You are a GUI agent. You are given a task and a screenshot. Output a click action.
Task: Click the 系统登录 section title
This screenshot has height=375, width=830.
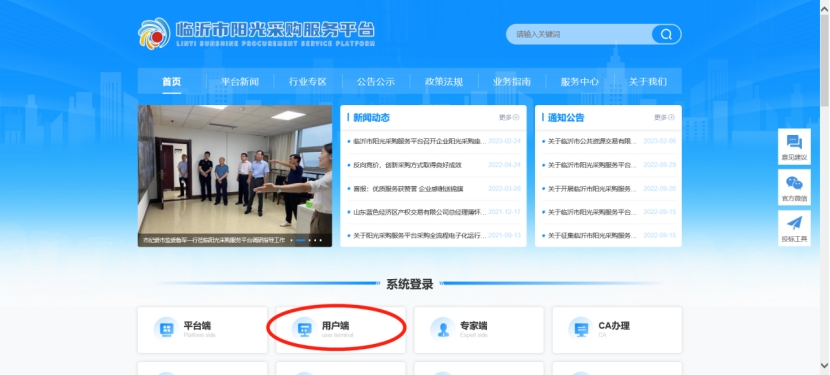click(410, 284)
